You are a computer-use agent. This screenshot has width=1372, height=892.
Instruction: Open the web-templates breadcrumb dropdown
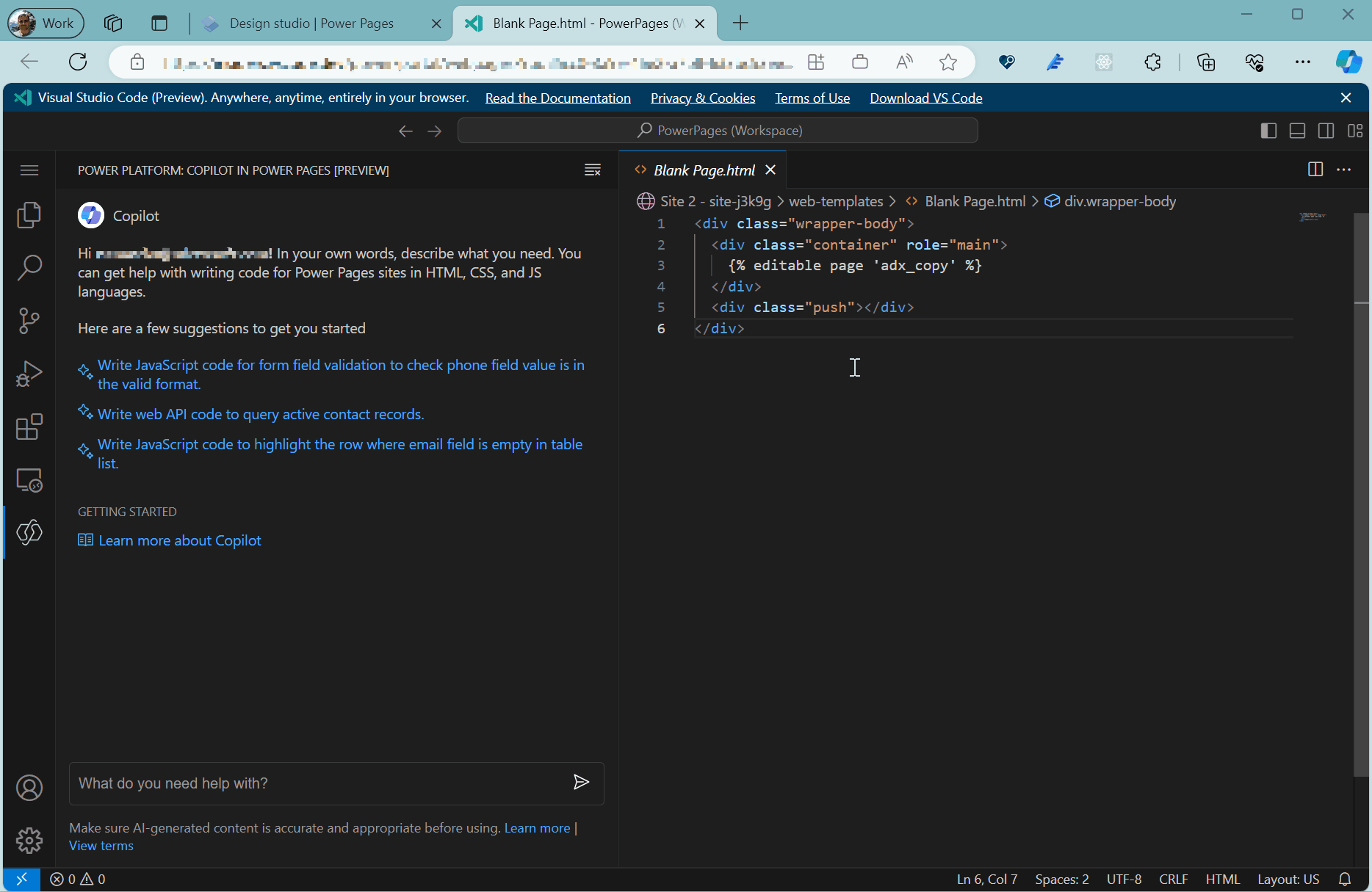click(836, 200)
